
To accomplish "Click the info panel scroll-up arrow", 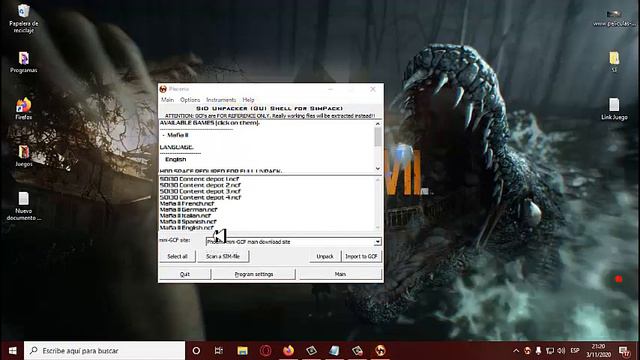I will (378, 124).
